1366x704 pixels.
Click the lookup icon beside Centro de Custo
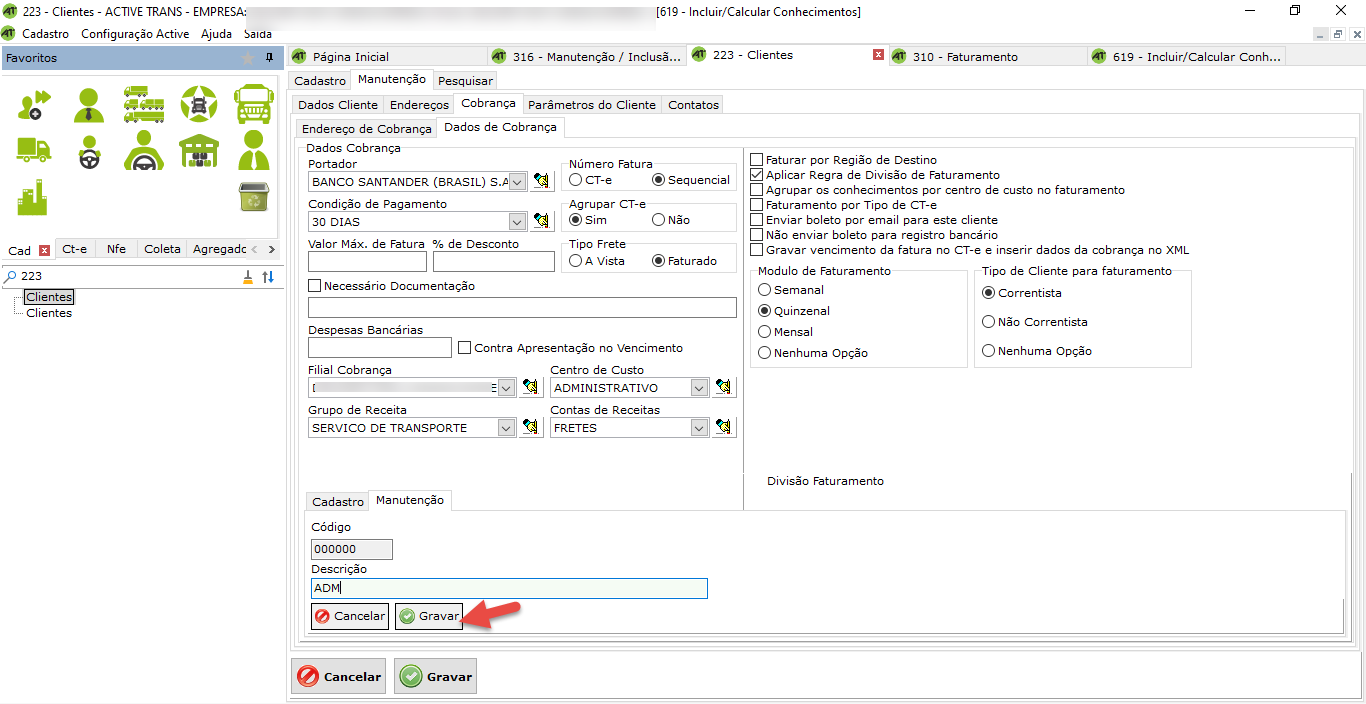coord(725,387)
